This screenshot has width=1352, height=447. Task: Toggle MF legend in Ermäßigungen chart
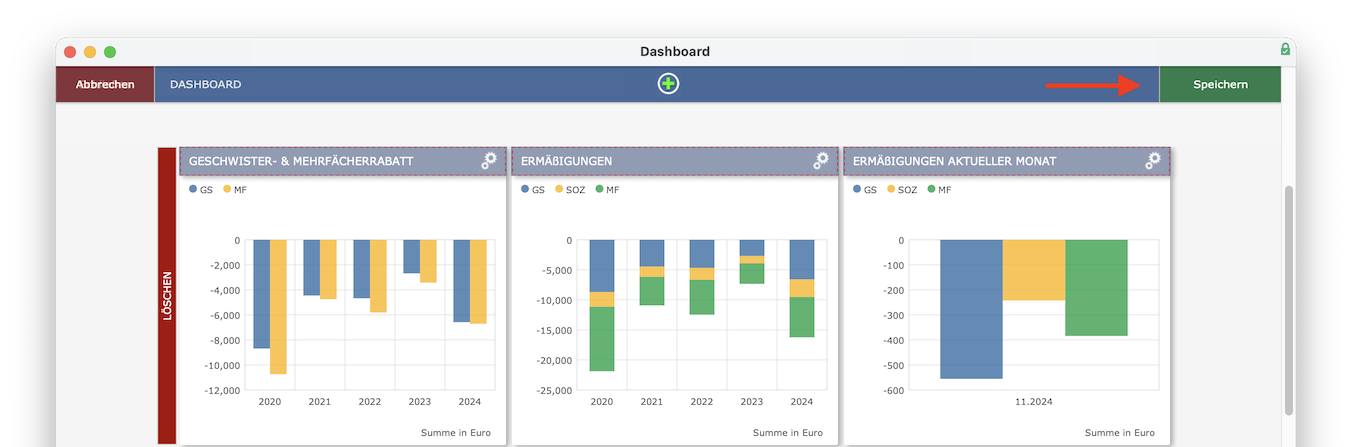click(607, 189)
